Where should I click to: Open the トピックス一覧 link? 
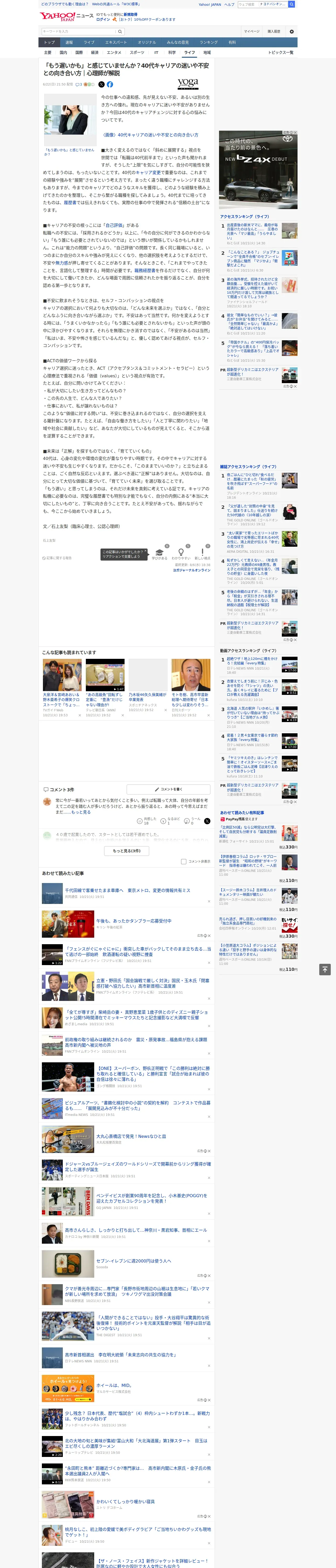tap(281, 52)
